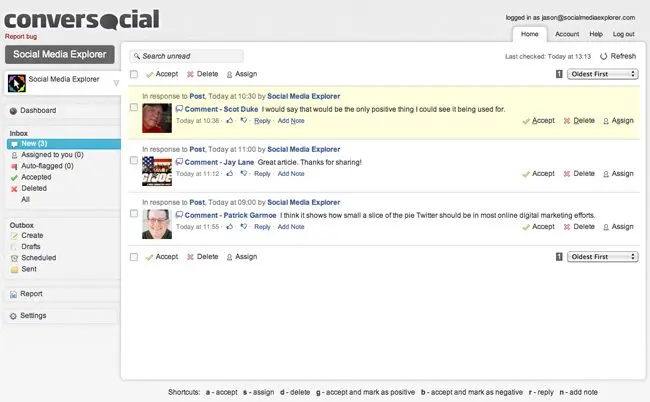Switch to the Home tab

tap(530, 34)
